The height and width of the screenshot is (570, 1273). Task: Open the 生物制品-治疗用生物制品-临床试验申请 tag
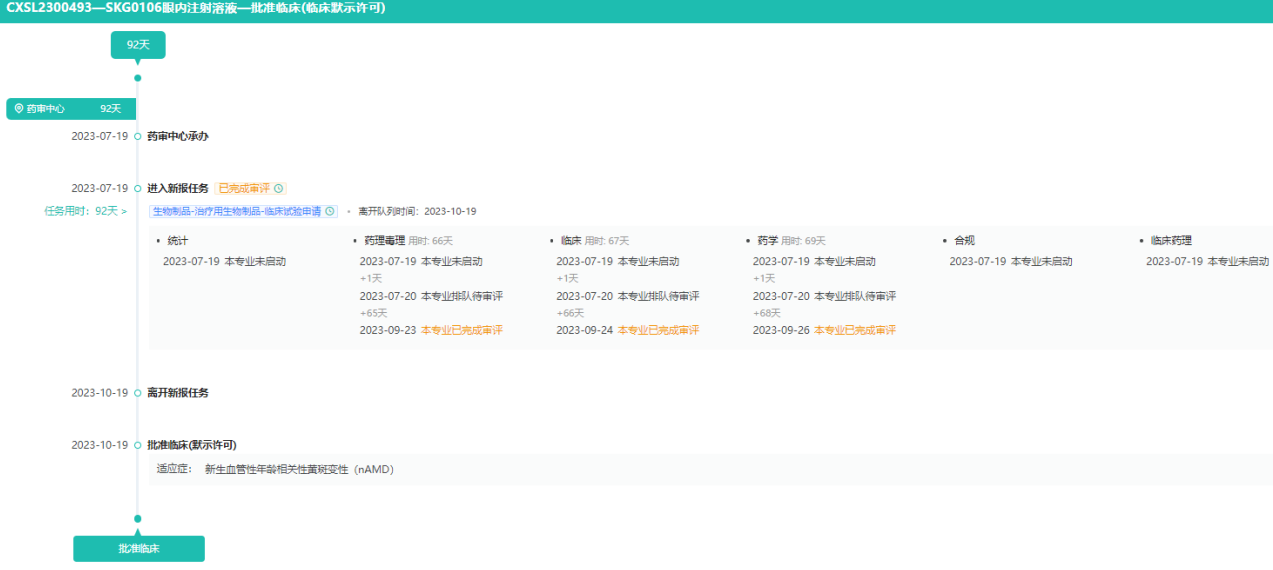point(243,211)
